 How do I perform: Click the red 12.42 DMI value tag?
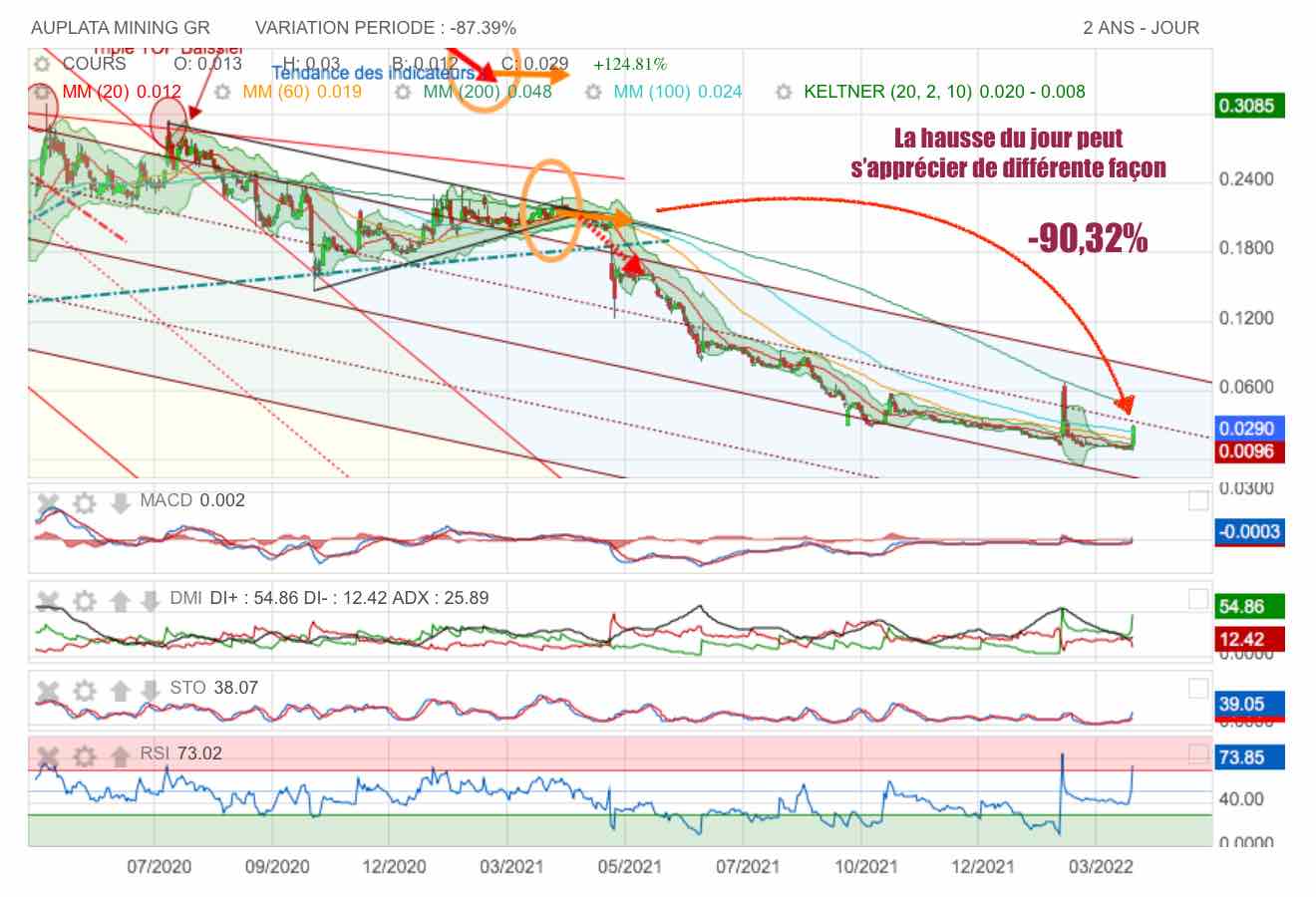coord(1249,639)
